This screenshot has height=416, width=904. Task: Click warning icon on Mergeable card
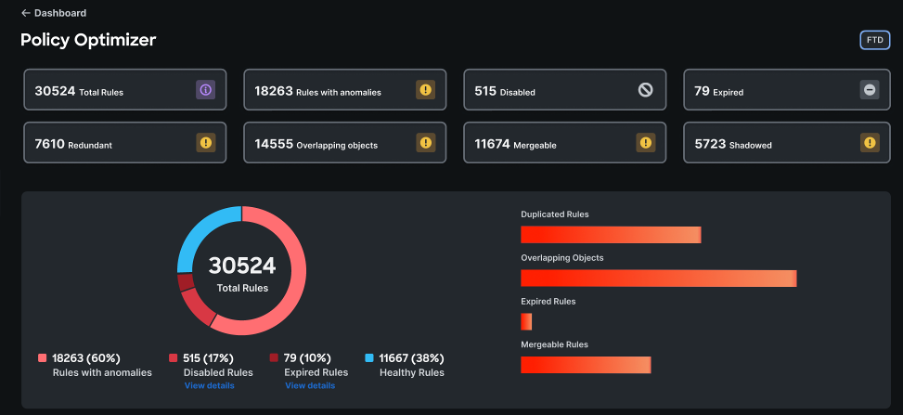point(646,143)
